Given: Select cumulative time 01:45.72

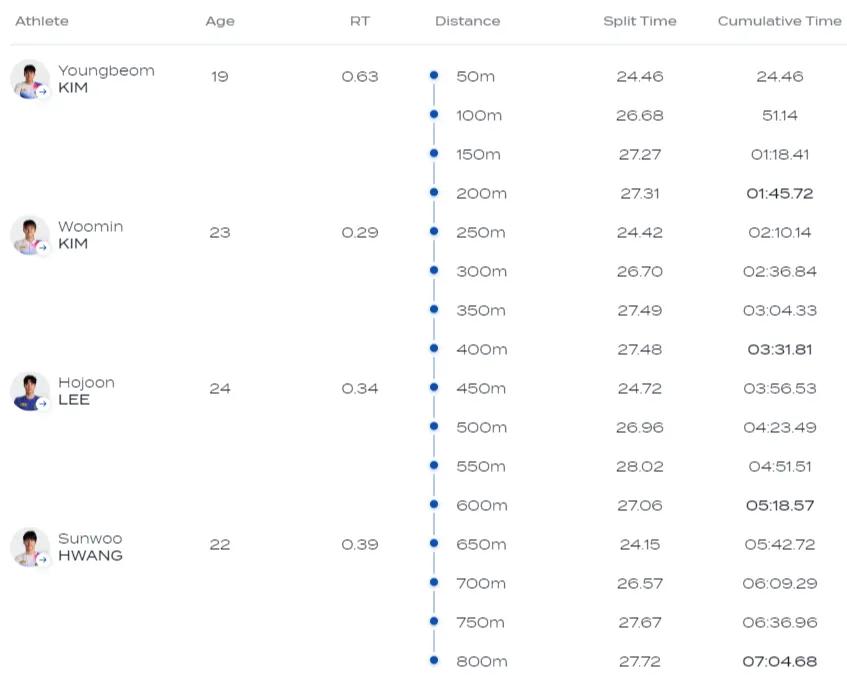Looking at the screenshot, I should click(779, 193).
